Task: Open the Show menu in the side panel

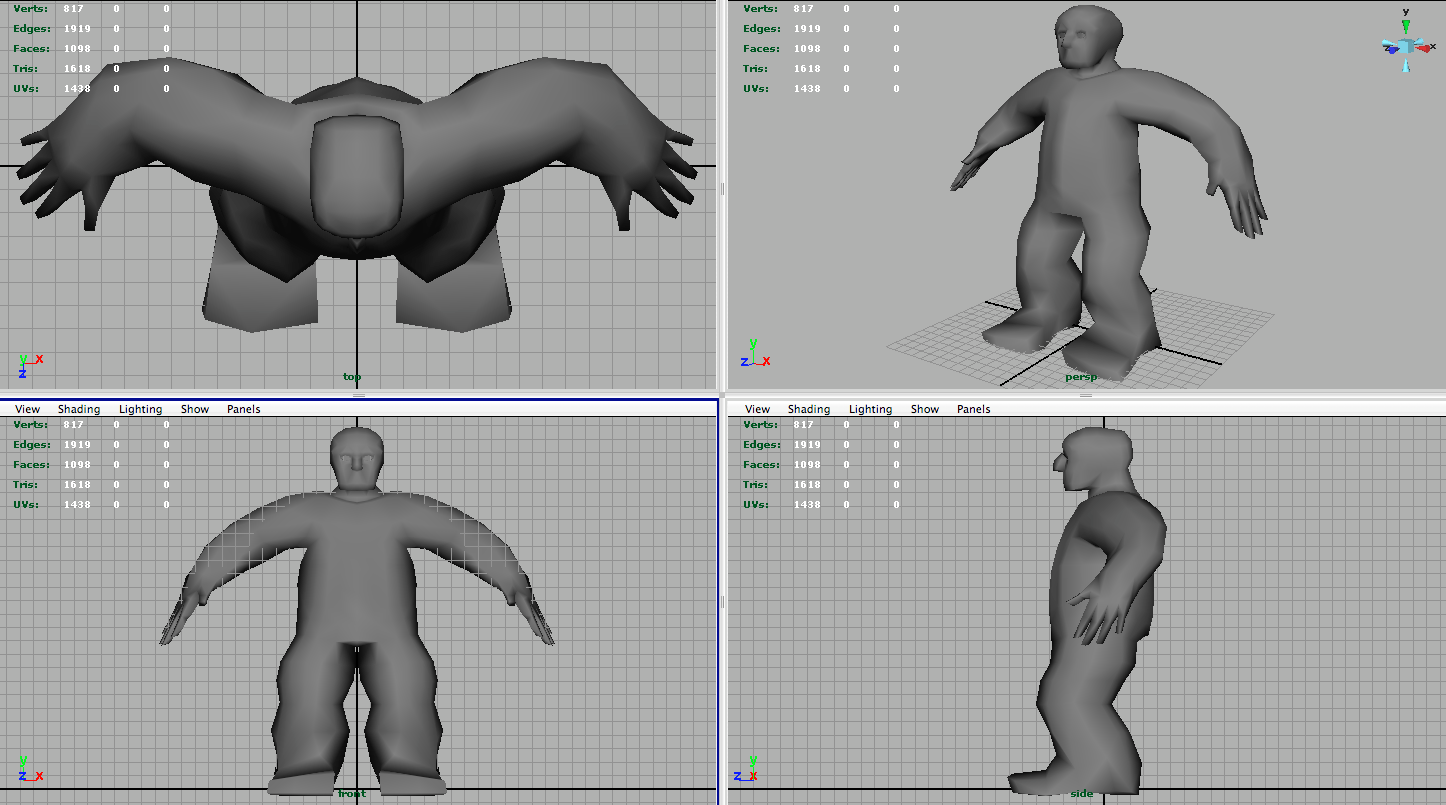Action: pyautogui.click(x=925, y=409)
